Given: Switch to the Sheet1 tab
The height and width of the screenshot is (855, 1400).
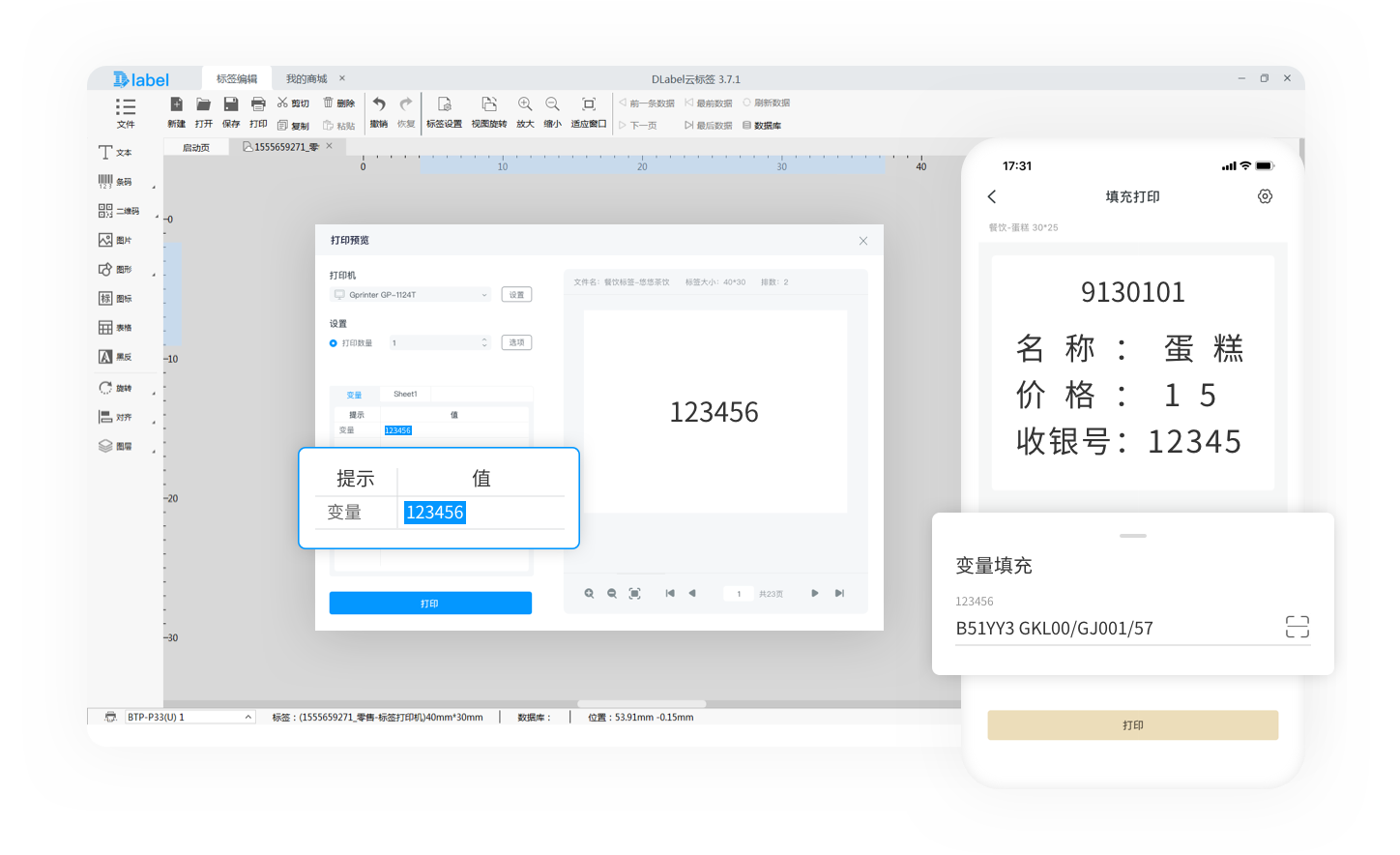Looking at the screenshot, I should 405,394.
